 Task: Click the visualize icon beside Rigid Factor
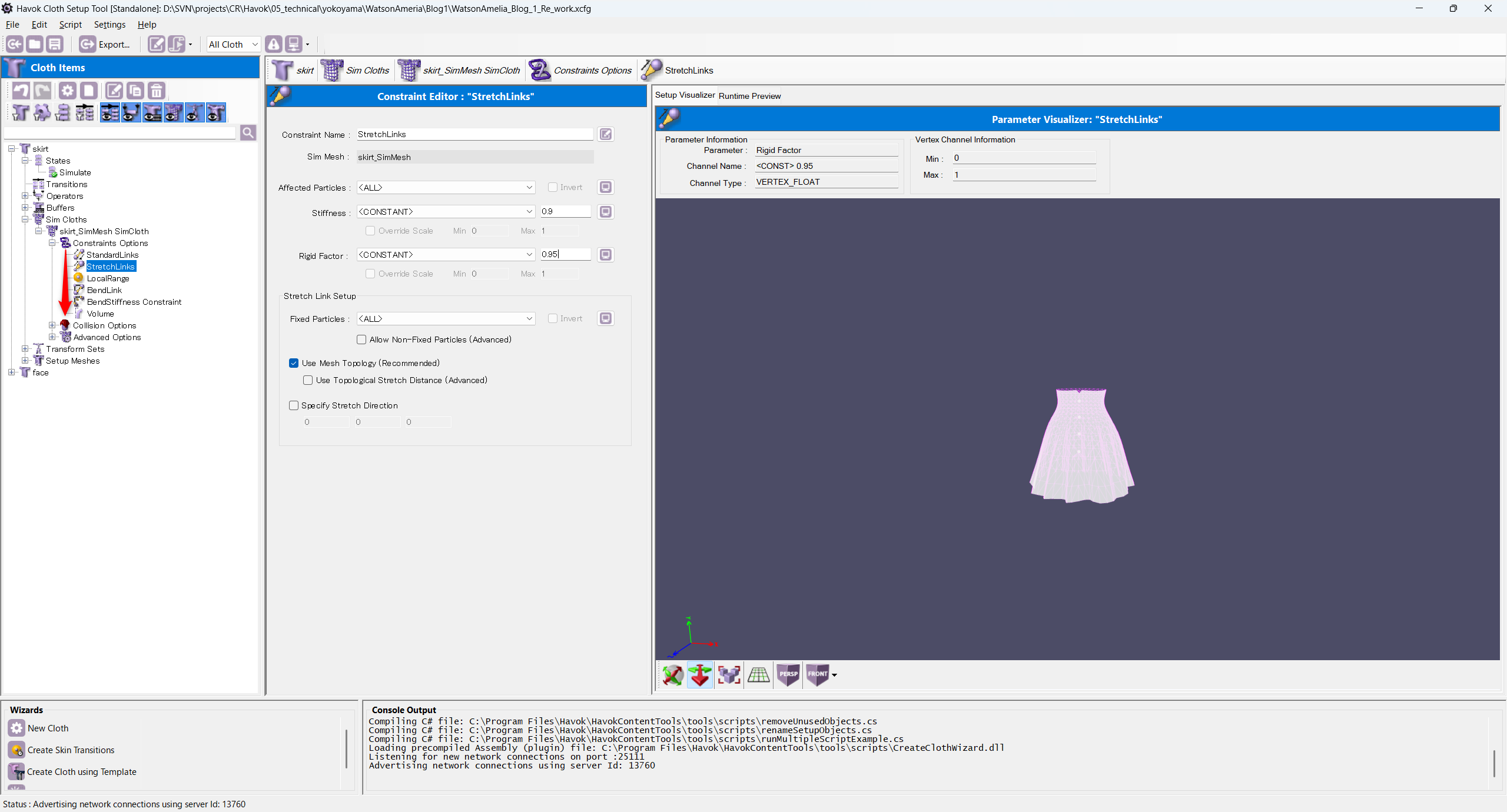[x=606, y=255]
